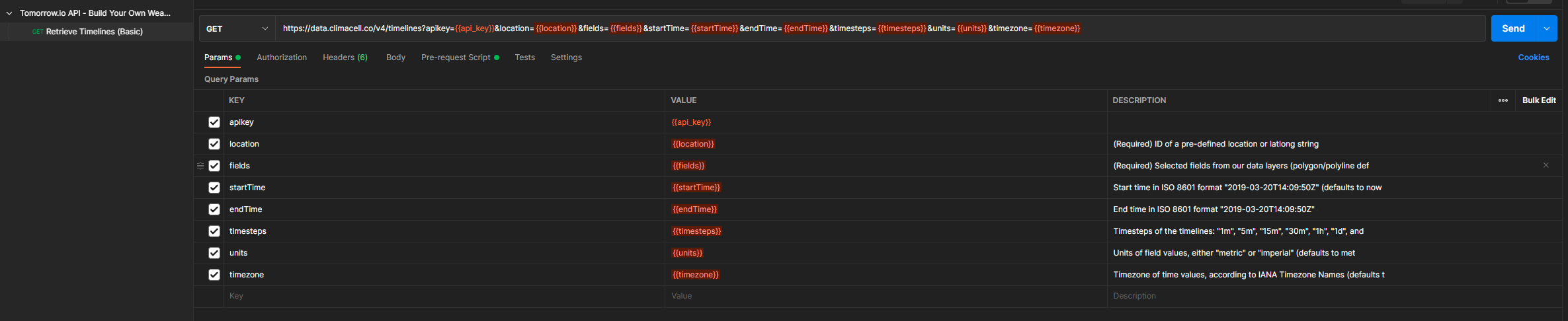Grab the drag handle beside fields row

click(x=200, y=166)
